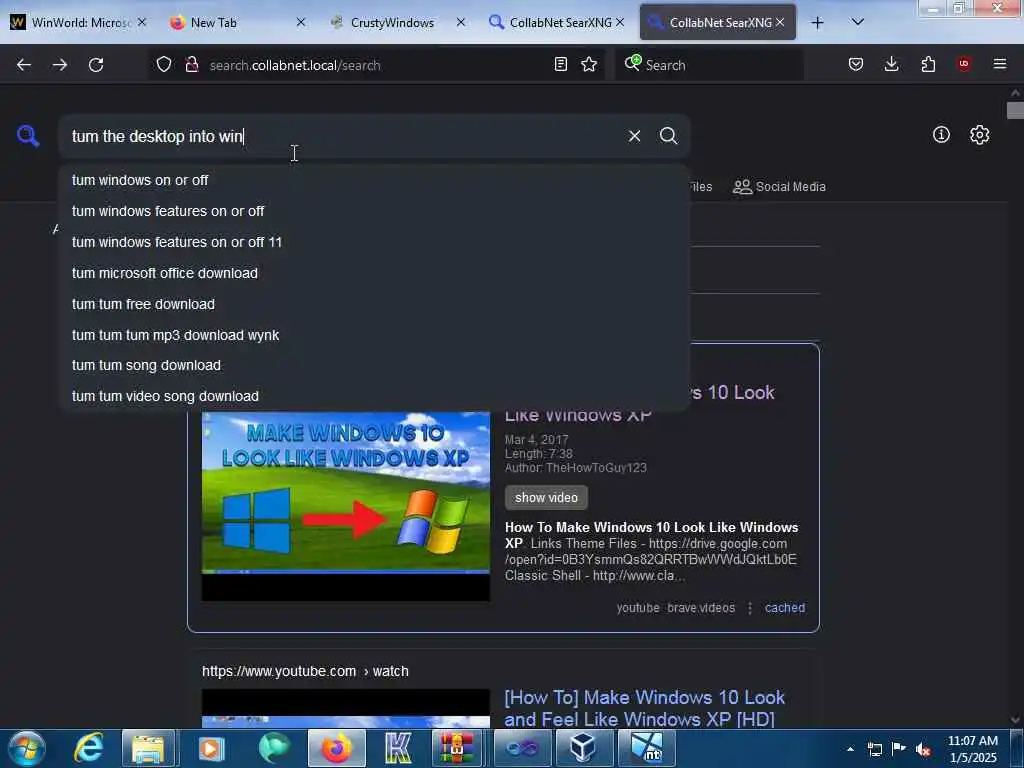Show hidden tray icons arrow
This screenshot has width=1024, height=768.
coord(850,749)
